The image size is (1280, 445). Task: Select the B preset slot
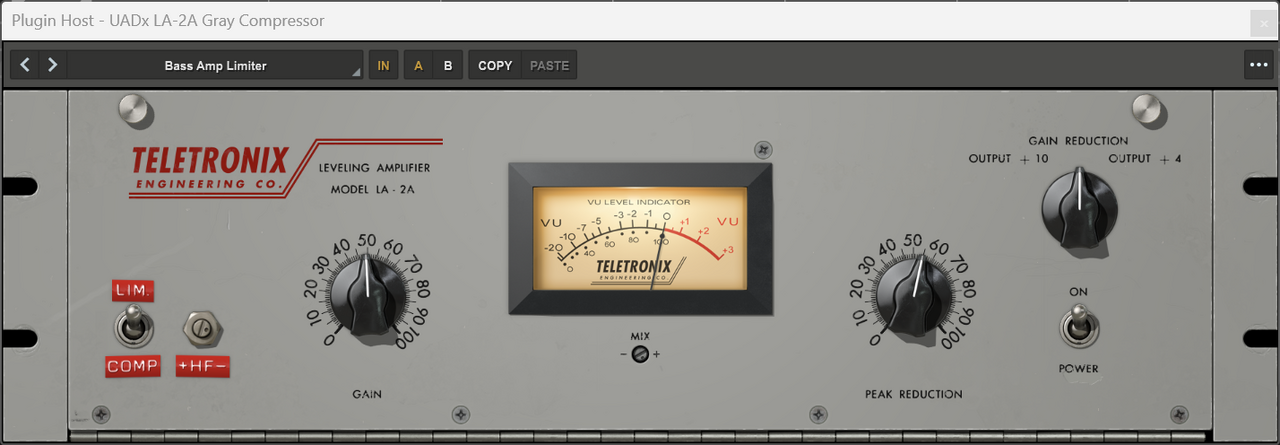[x=448, y=66]
